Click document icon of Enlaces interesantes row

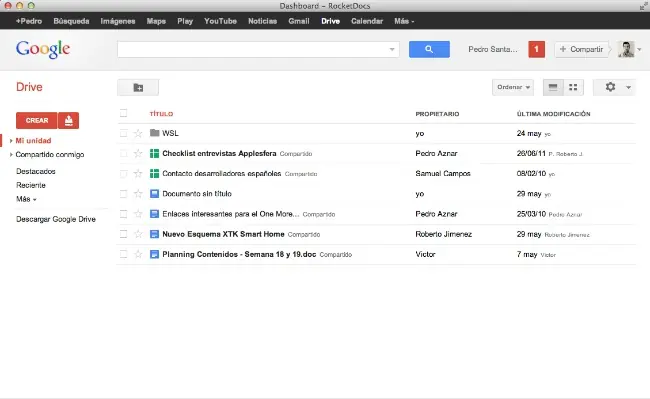(154, 214)
